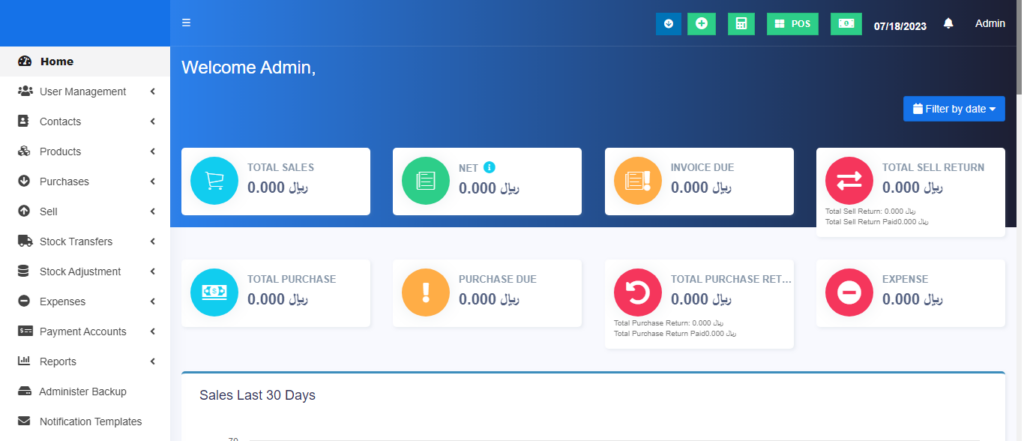Click the NET info icon
Screen dimensions: 1024x441
pyautogui.click(x=490, y=167)
